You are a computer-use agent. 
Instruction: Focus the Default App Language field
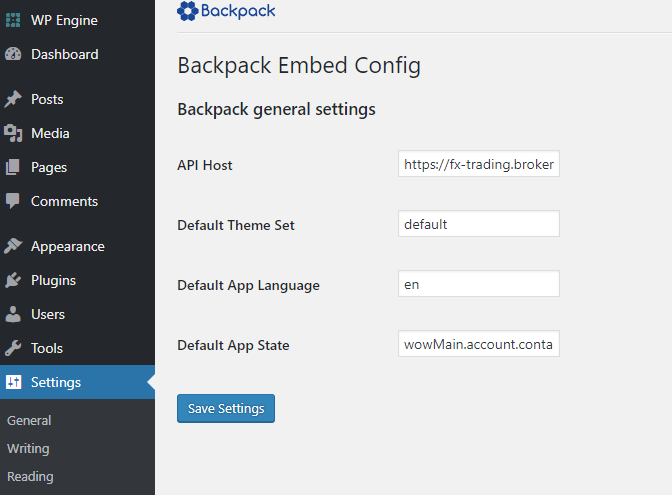click(479, 283)
